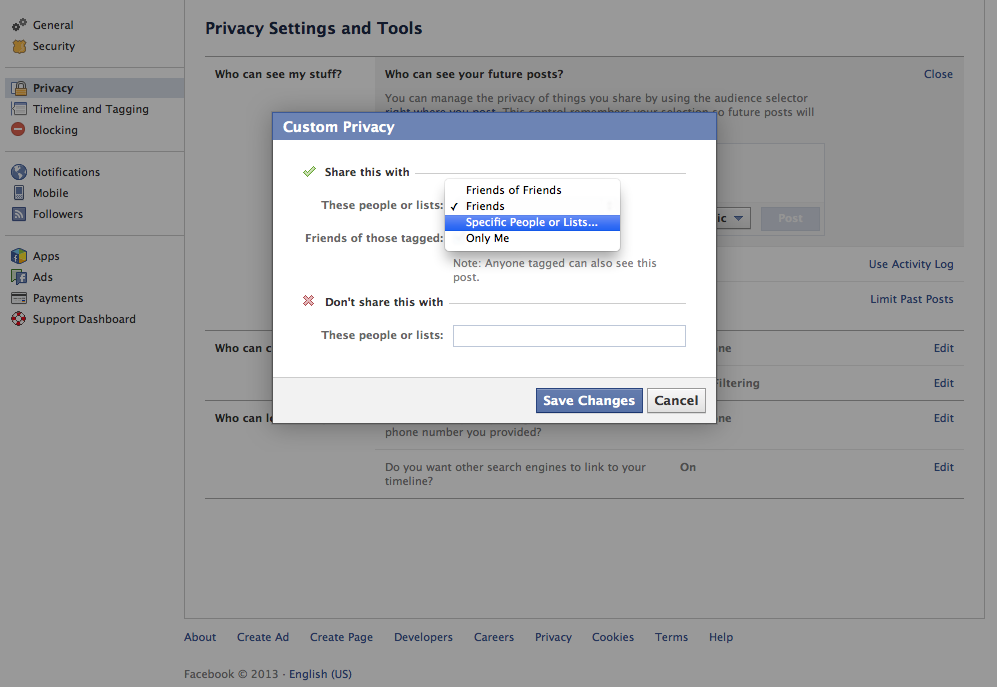Screen dimensions: 997x687
Task: Open Blocking via red stop icon
Action: tap(18, 130)
